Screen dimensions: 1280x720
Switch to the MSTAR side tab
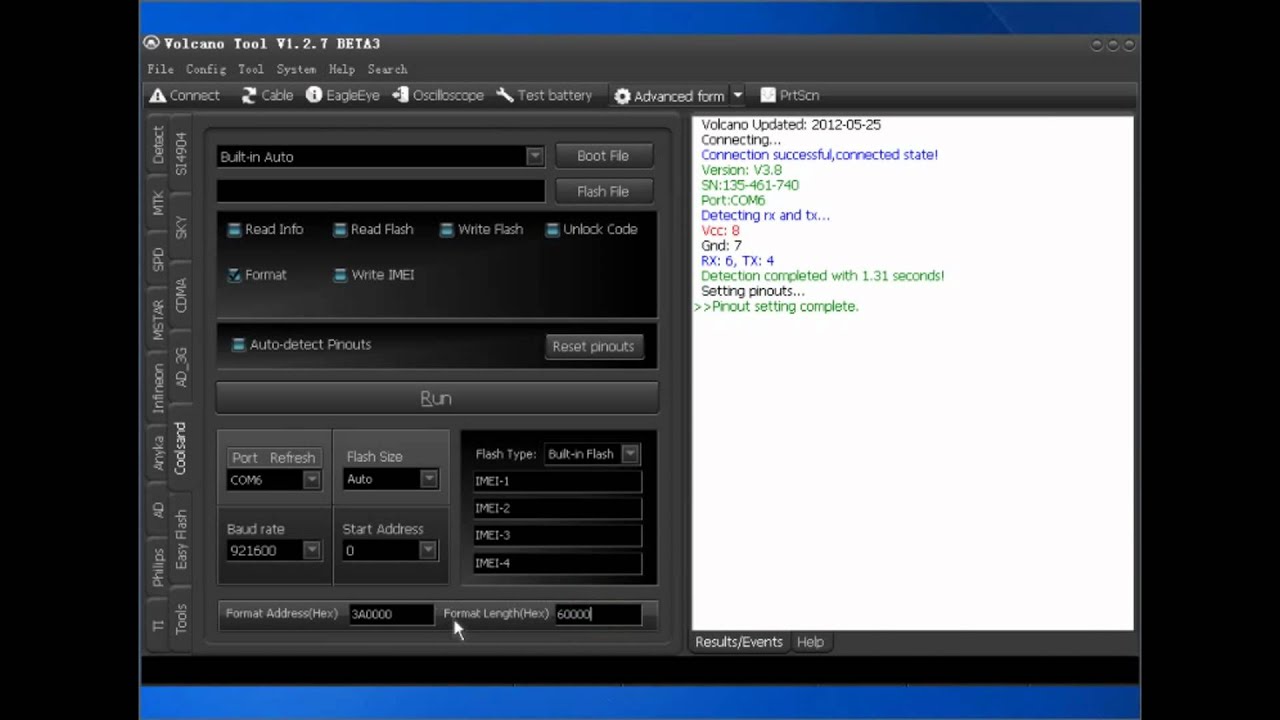pos(157,319)
